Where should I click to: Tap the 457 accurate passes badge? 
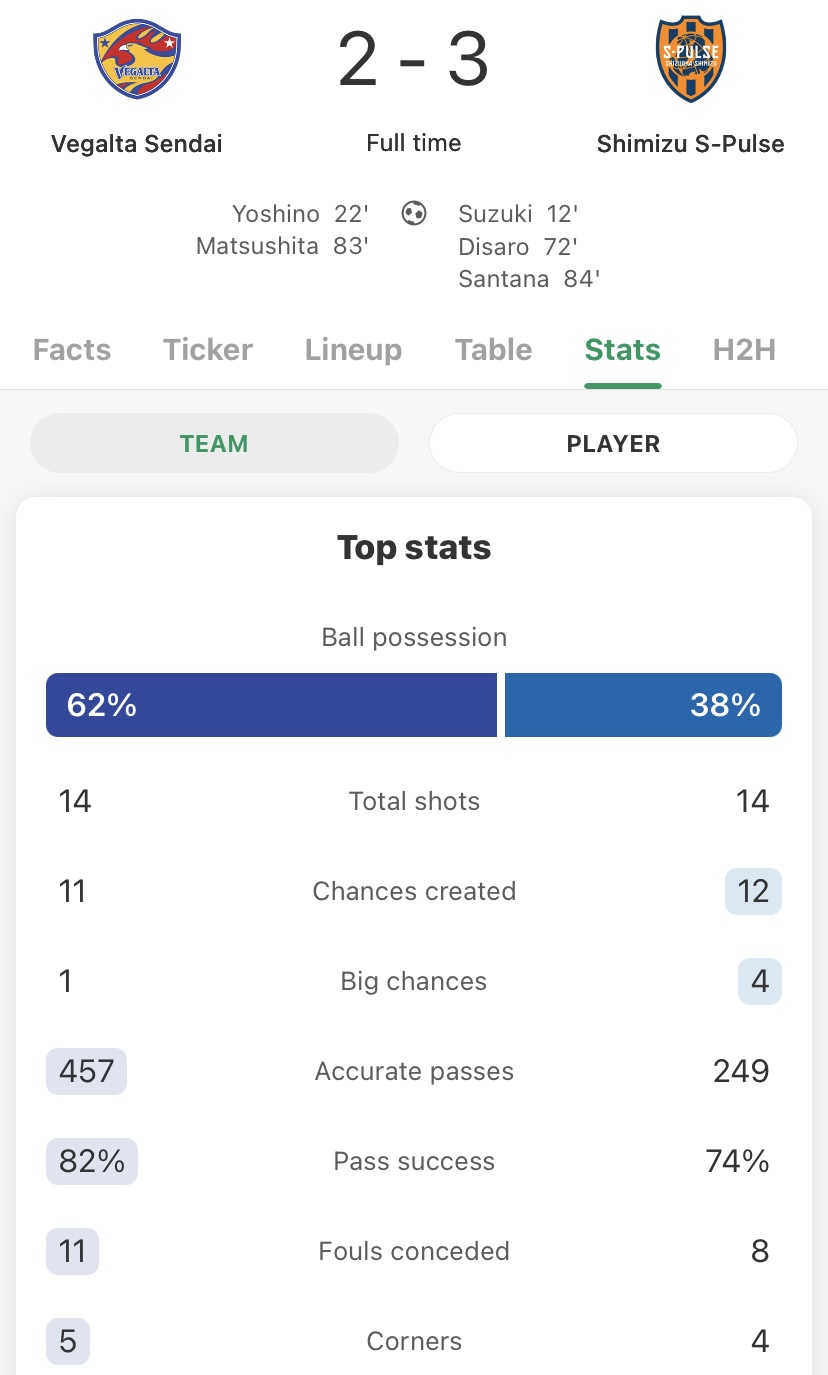pyautogui.click(x=86, y=1071)
